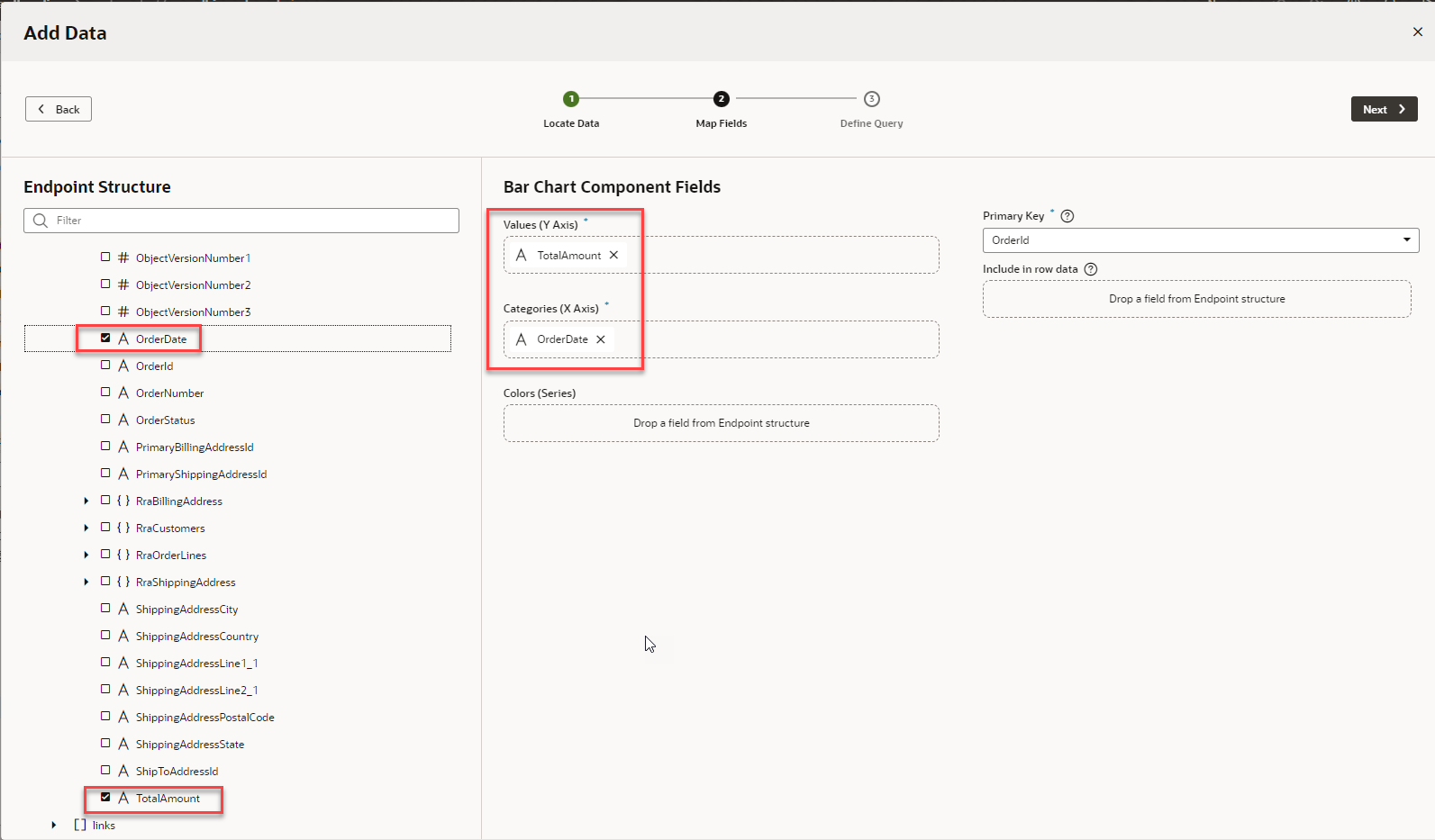
Task: Select the ShippingAddressLine2_1 field label
Action: 196,691
